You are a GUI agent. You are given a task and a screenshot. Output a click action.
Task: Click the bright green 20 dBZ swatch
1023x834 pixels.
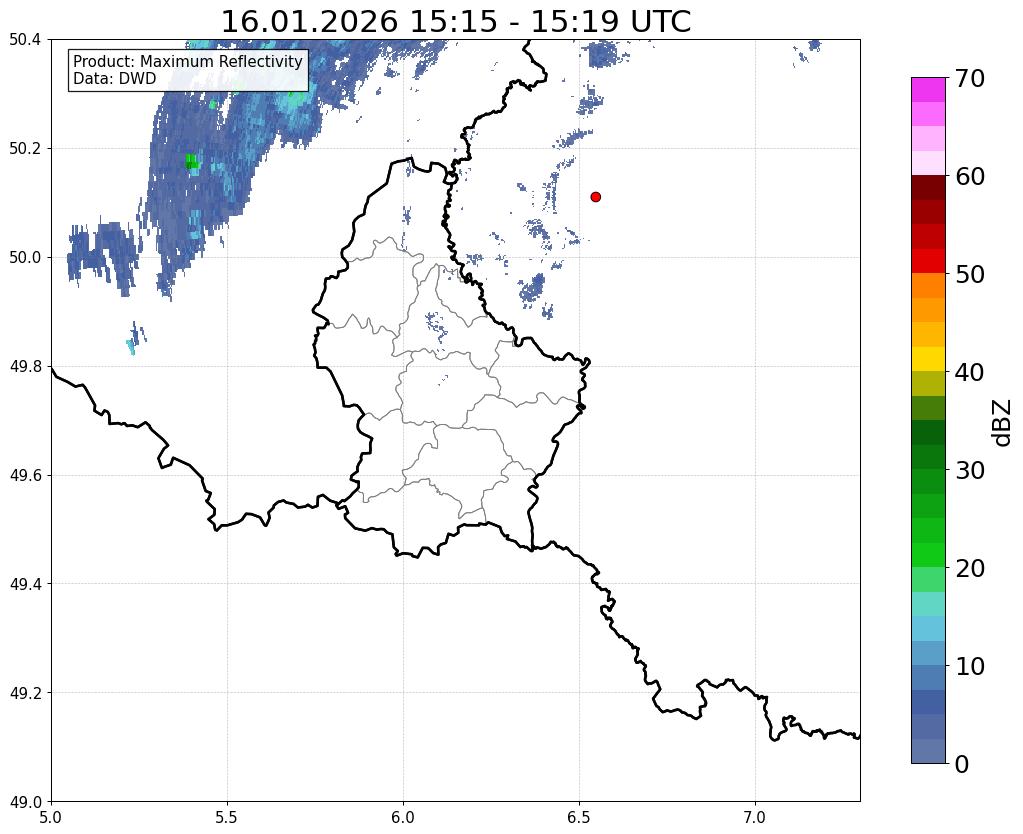[928, 555]
